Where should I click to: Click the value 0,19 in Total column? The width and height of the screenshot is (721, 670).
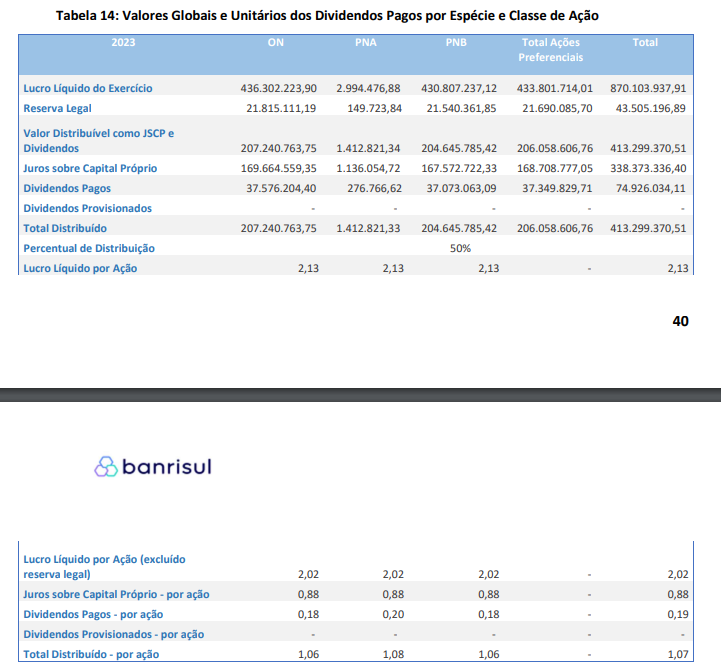678,614
